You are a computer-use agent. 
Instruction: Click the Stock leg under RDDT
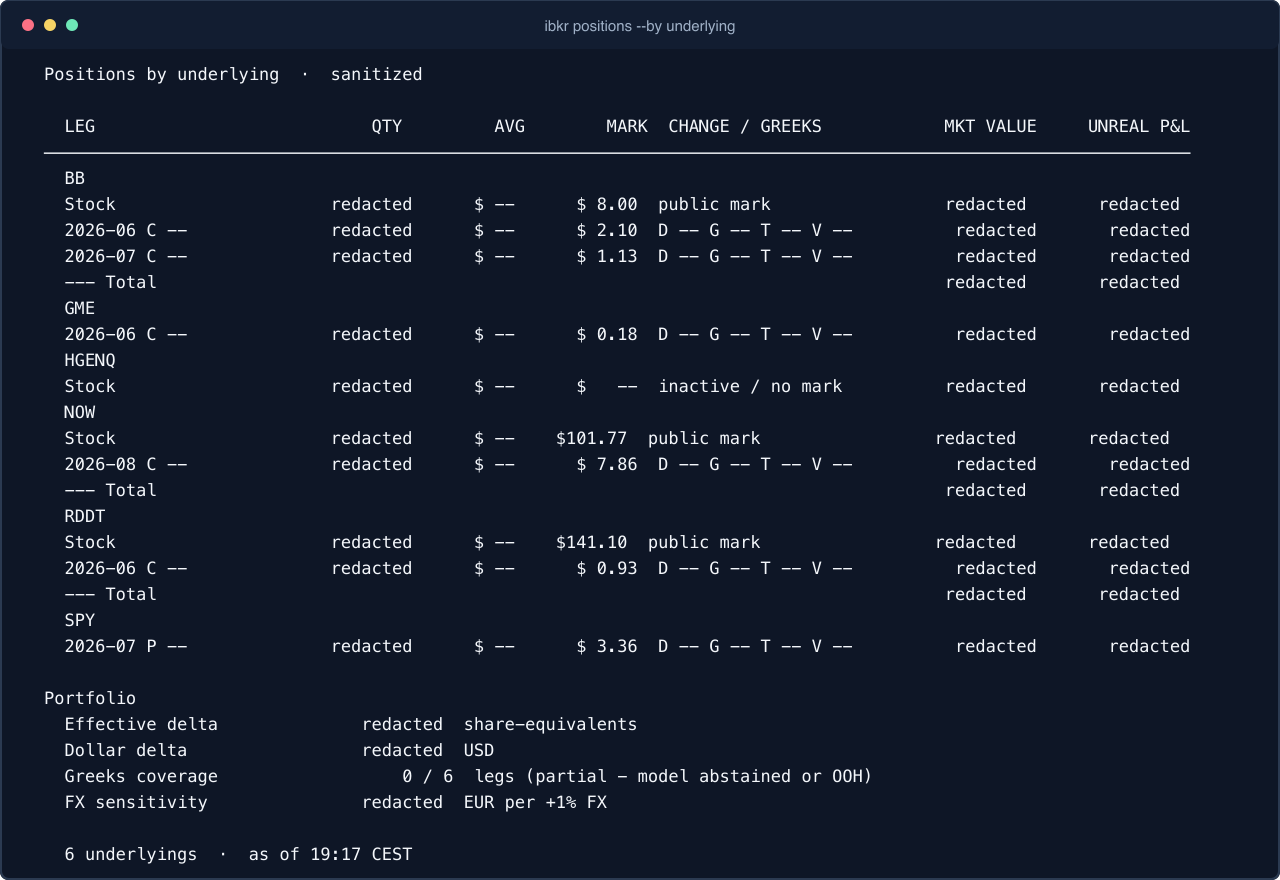pyautogui.click(x=90, y=542)
